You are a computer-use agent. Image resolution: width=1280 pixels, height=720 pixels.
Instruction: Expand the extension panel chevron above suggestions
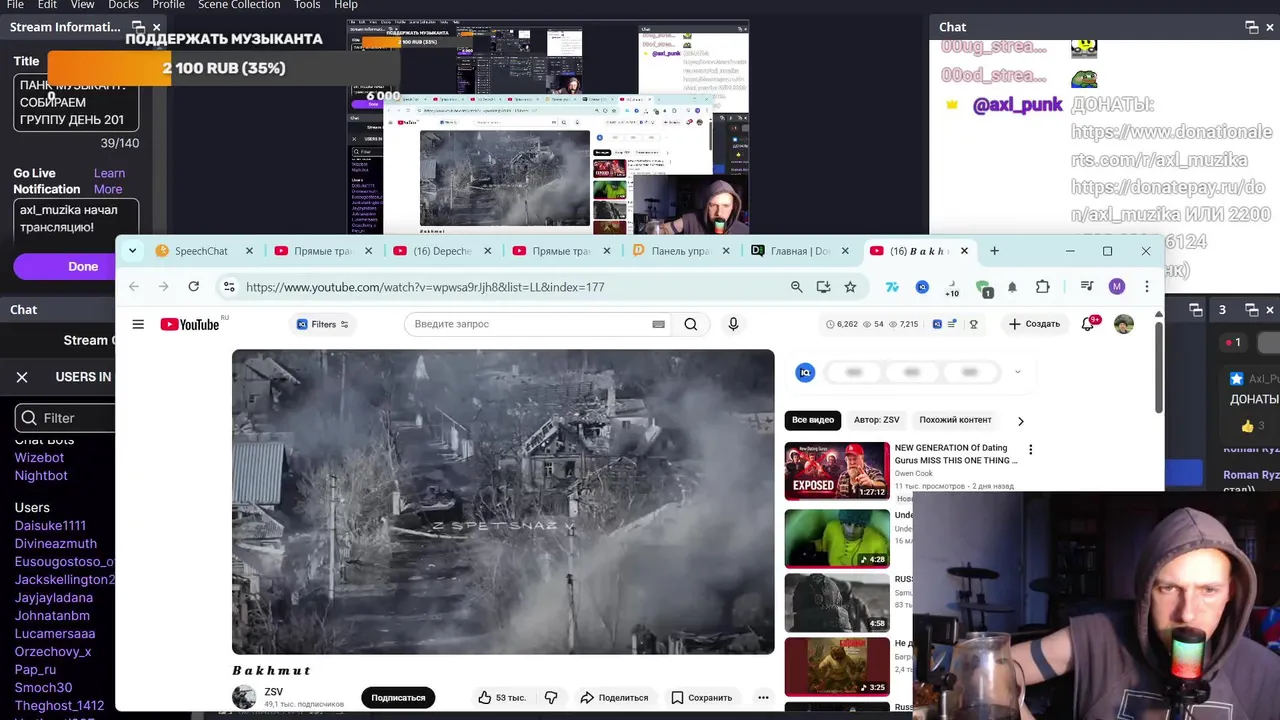click(x=1018, y=372)
